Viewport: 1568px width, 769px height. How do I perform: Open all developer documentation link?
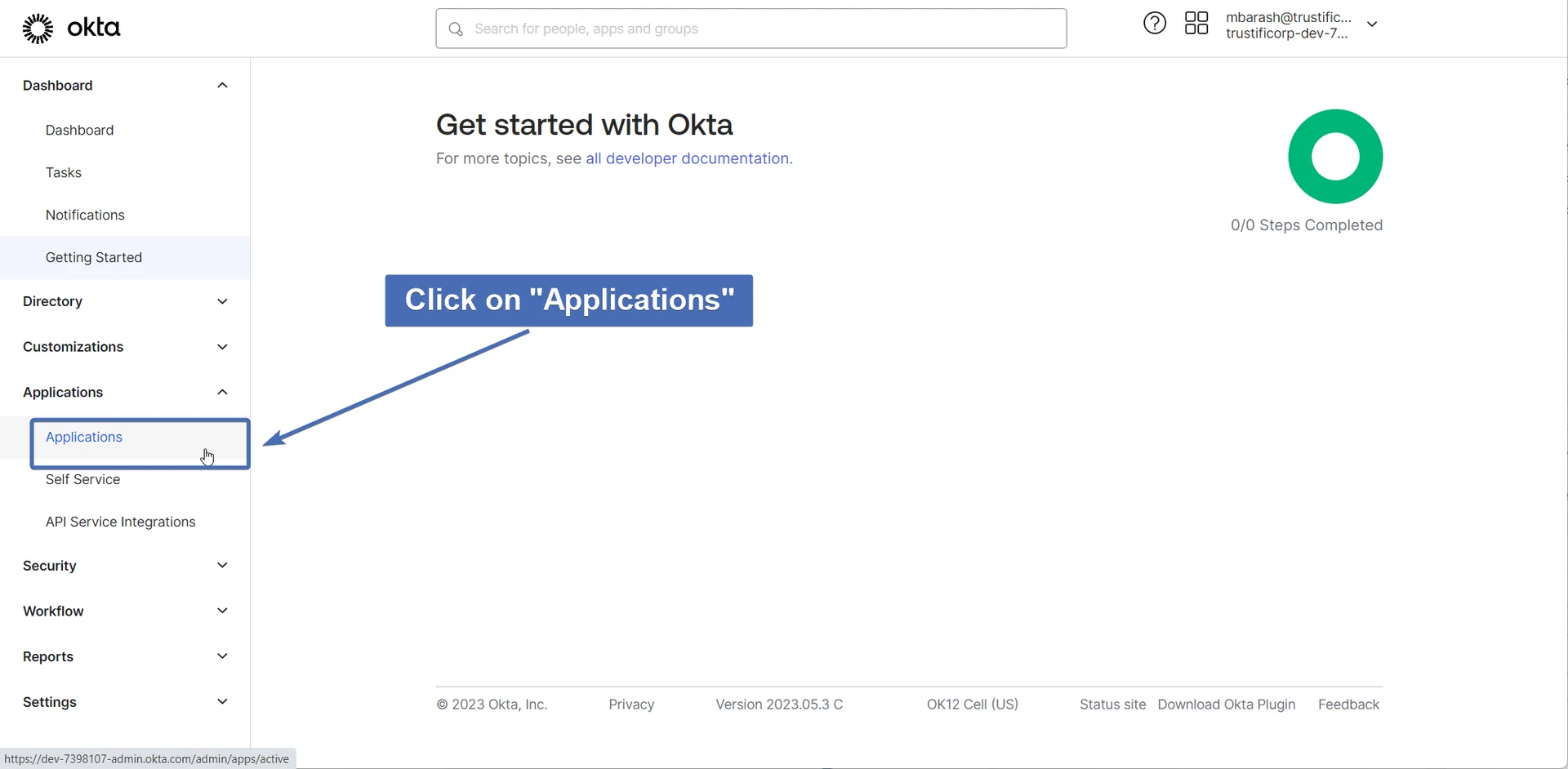(x=688, y=158)
